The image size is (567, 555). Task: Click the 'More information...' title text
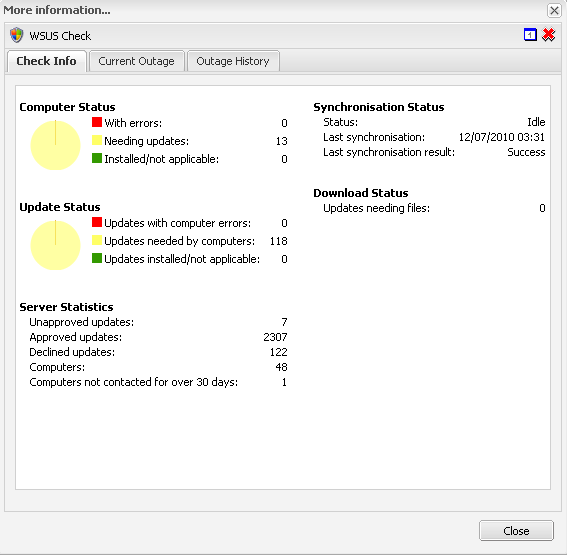[57, 10]
